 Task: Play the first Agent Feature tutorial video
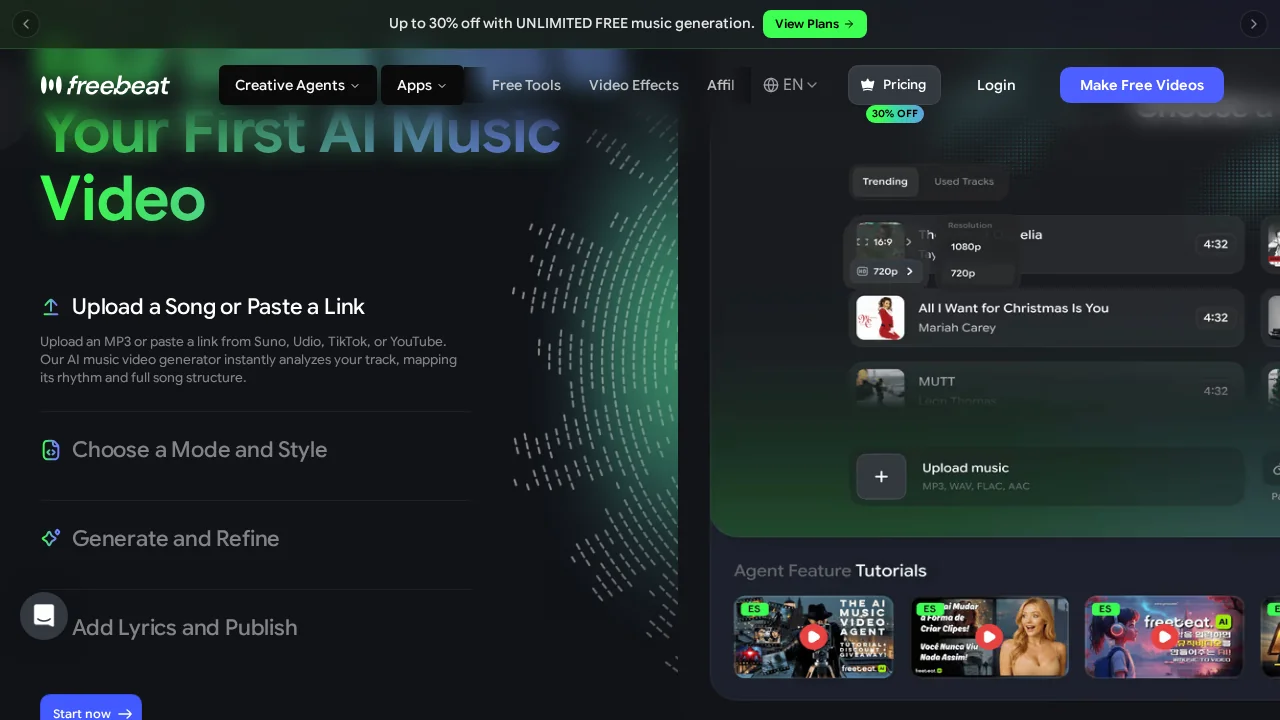[813, 637]
